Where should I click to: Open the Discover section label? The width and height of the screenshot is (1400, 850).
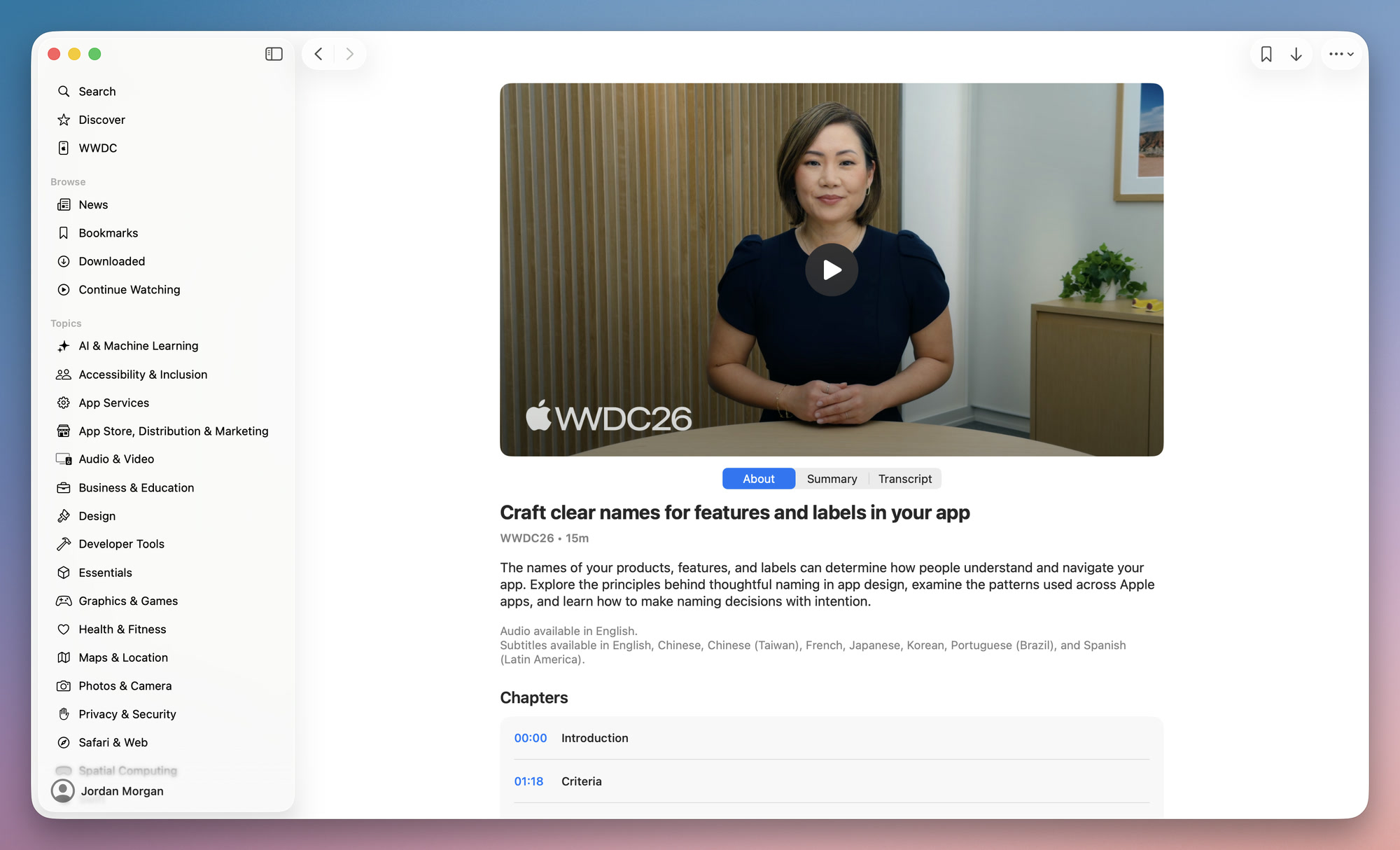point(102,120)
